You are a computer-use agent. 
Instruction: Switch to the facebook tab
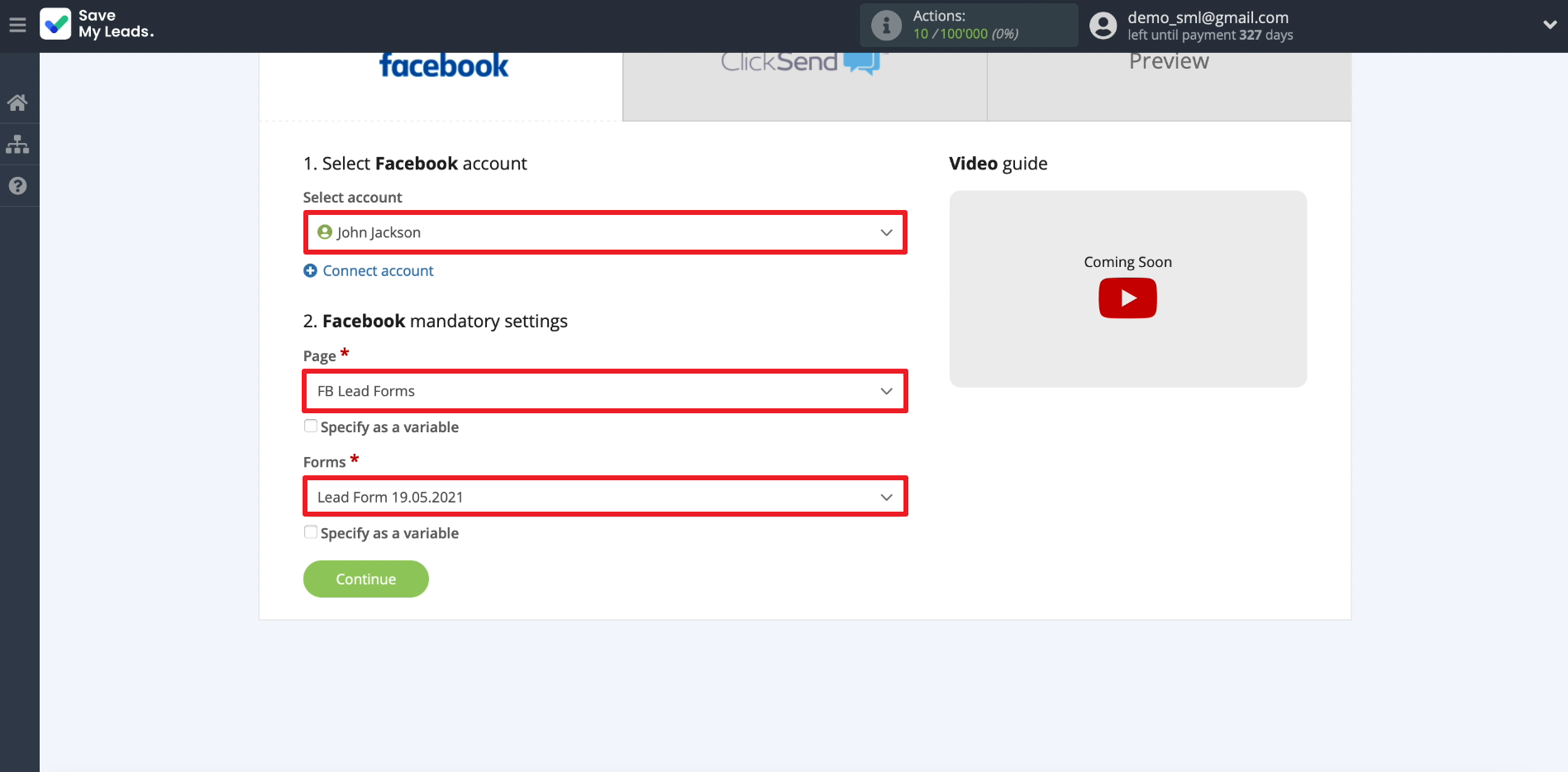click(x=441, y=87)
